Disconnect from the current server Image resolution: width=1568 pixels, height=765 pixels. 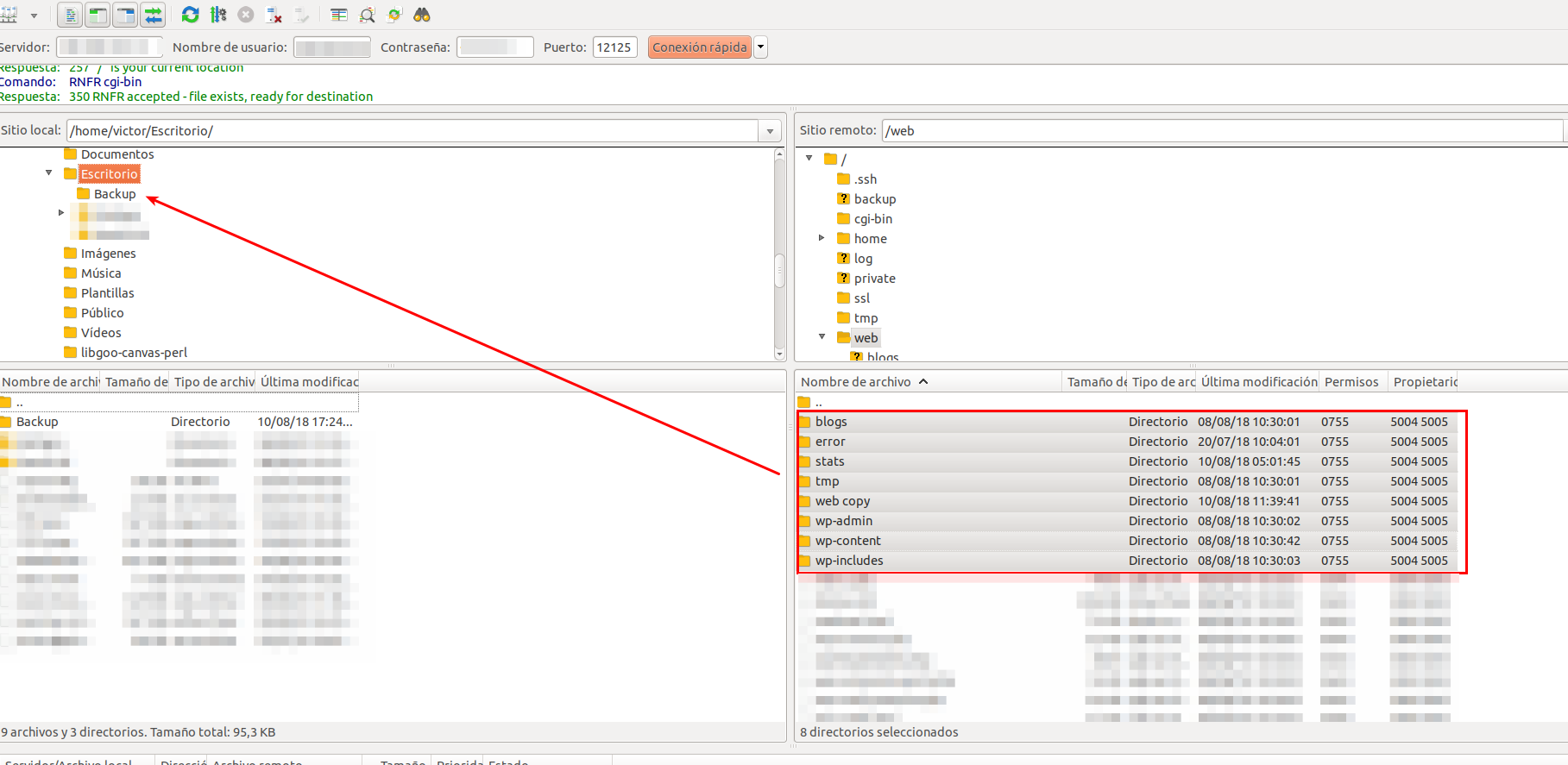click(x=274, y=15)
